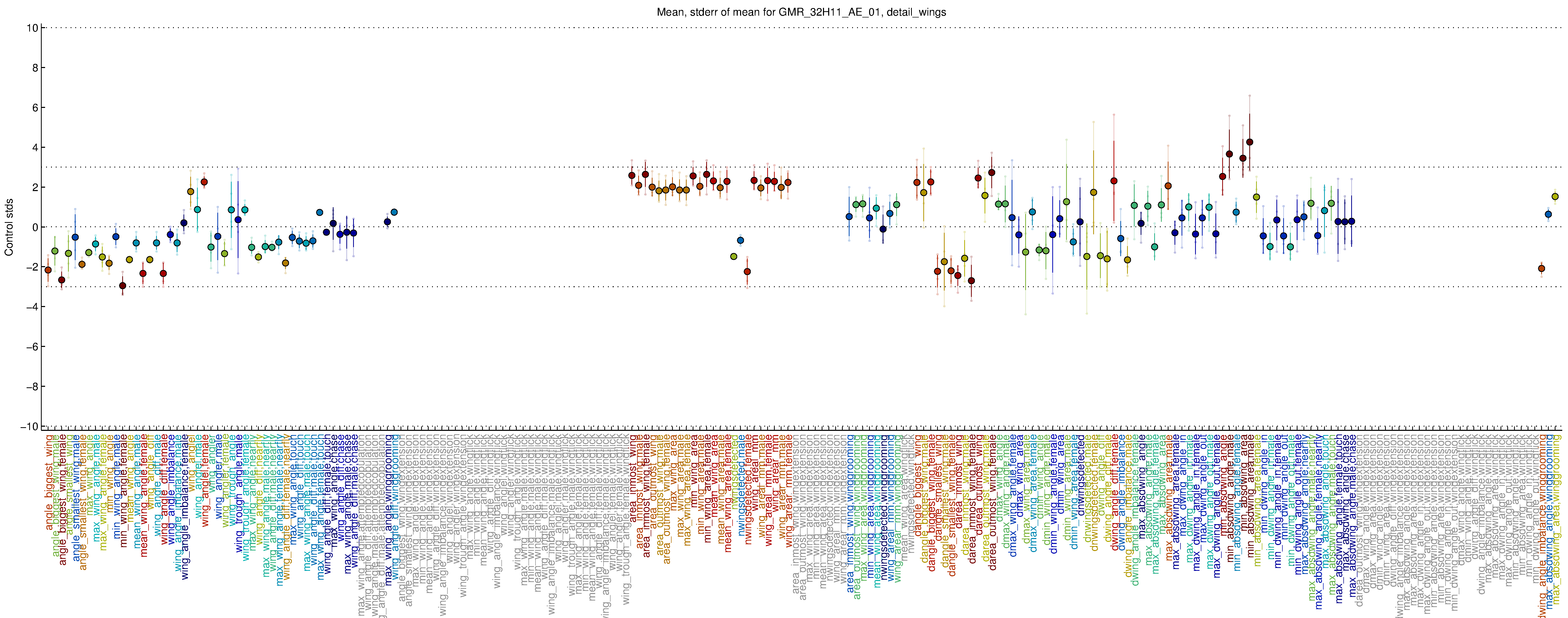
Task: Click the y-axis tick label "6"
Action: pos(35,108)
